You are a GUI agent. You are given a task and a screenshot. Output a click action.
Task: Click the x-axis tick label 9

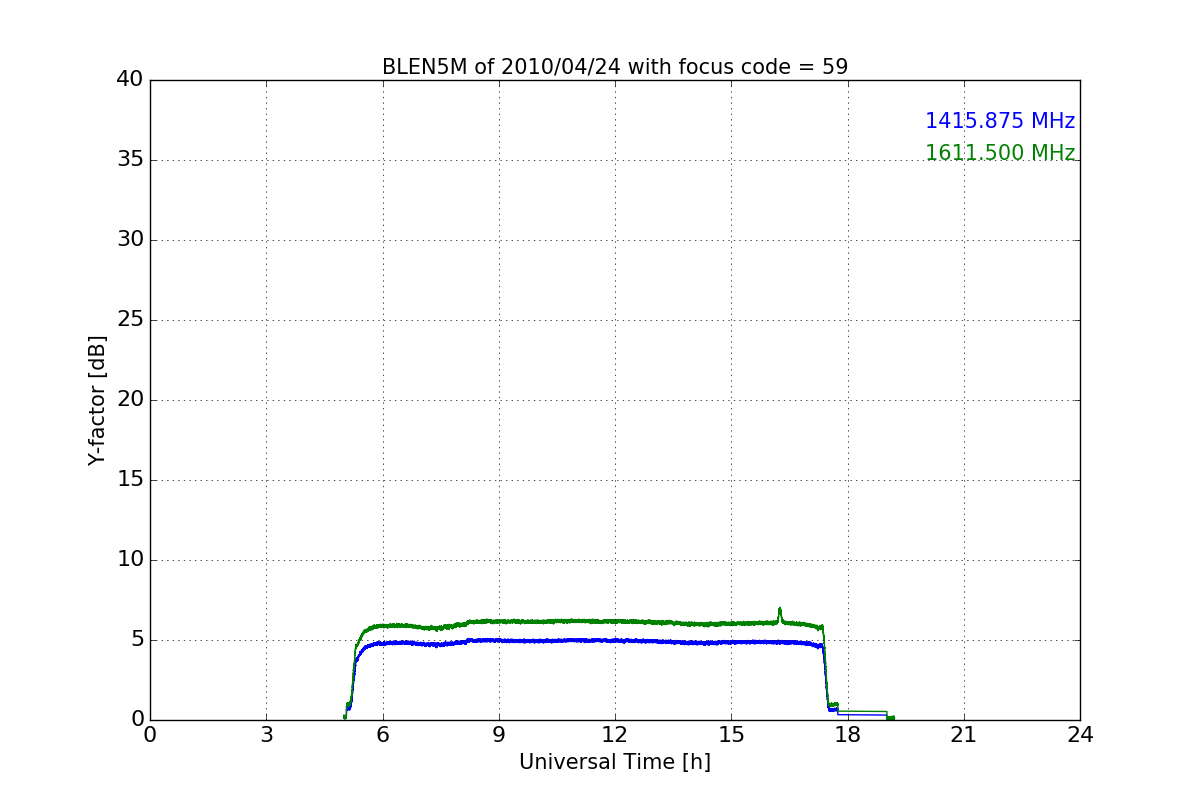tap(499, 735)
